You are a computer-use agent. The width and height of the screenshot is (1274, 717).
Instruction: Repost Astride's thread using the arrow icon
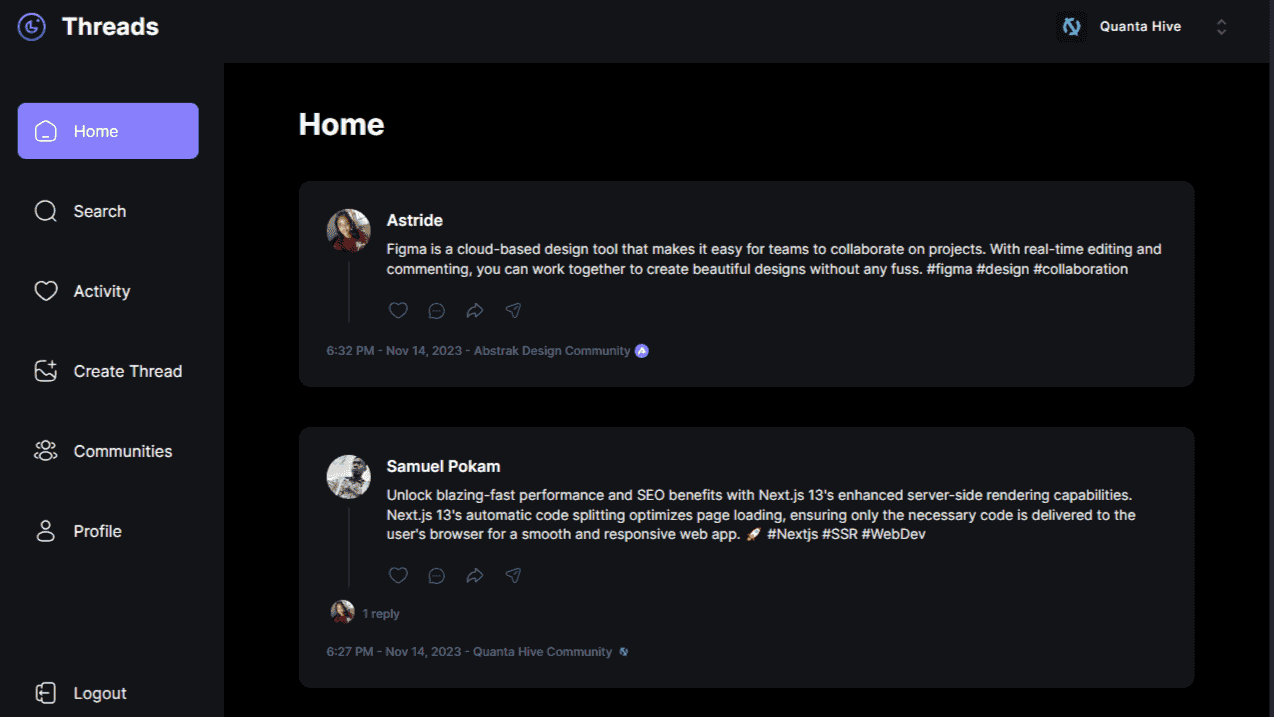pos(475,310)
